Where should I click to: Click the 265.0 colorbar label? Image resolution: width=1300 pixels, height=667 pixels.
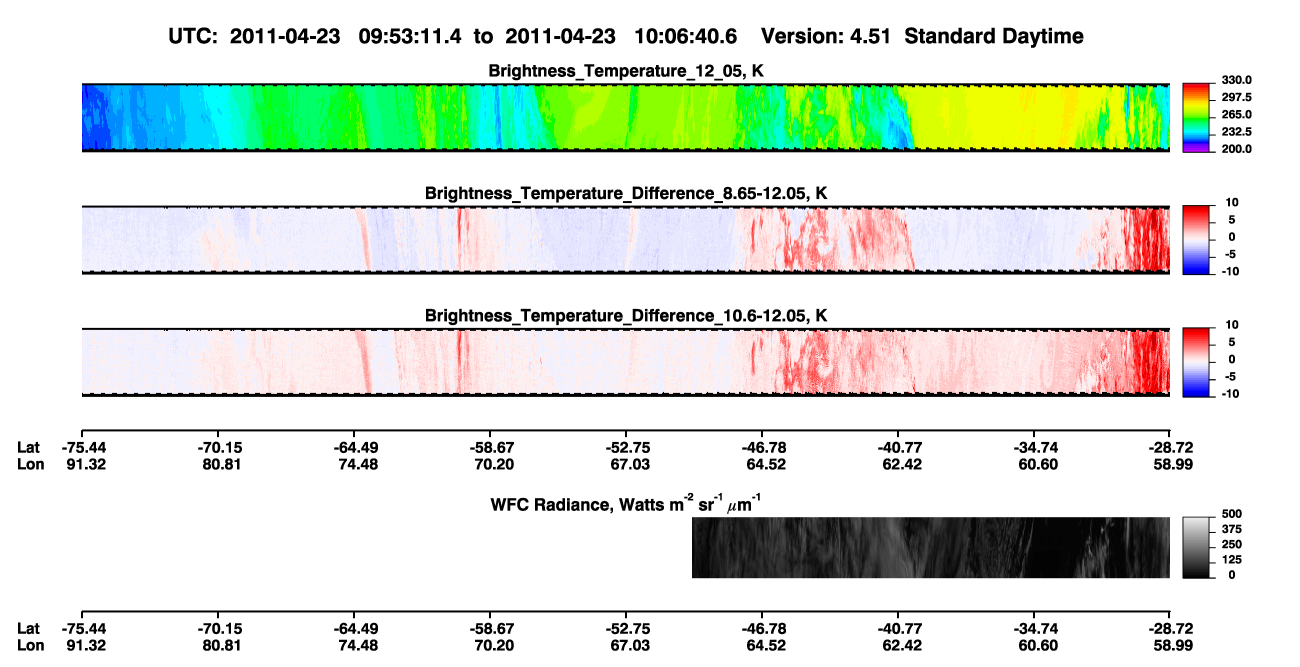pyautogui.click(x=1237, y=114)
